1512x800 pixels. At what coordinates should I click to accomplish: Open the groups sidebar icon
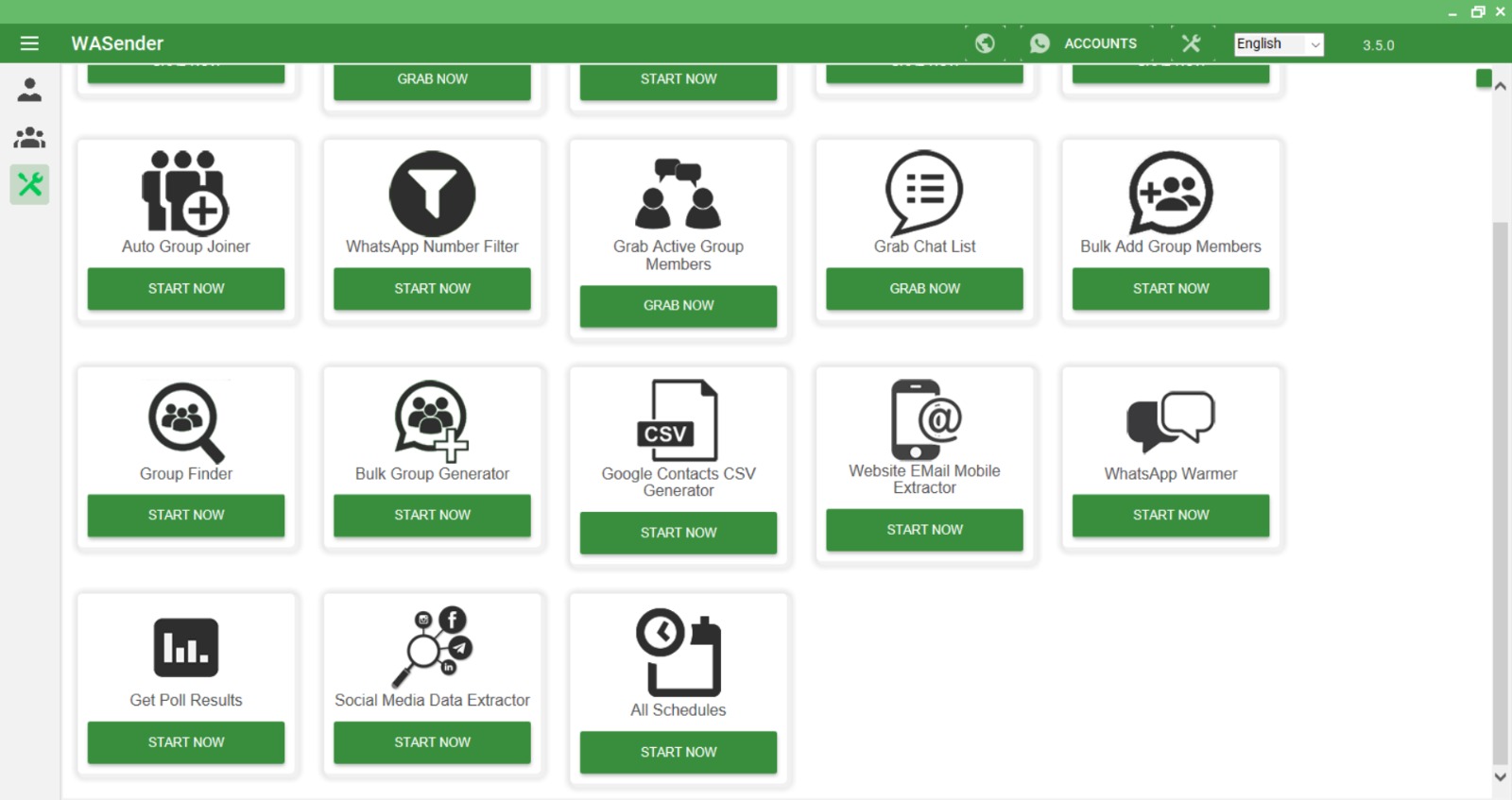pyautogui.click(x=29, y=138)
